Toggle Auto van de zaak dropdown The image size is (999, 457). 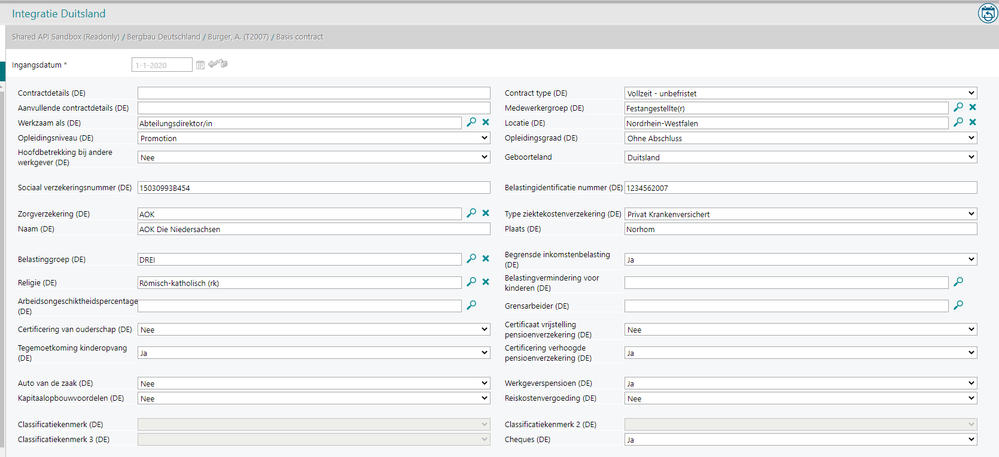tap(314, 383)
